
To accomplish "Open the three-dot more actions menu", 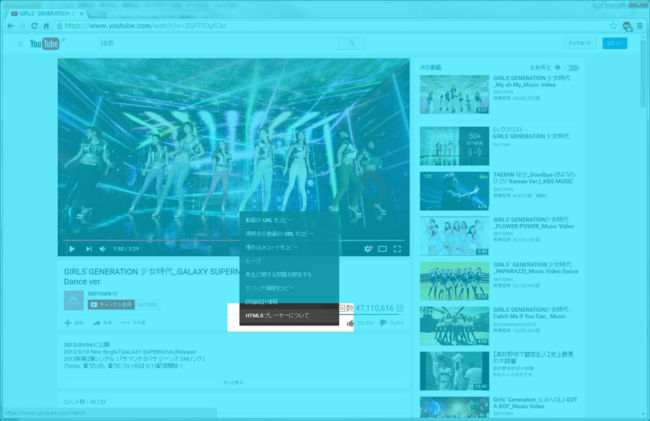I will [126, 323].
